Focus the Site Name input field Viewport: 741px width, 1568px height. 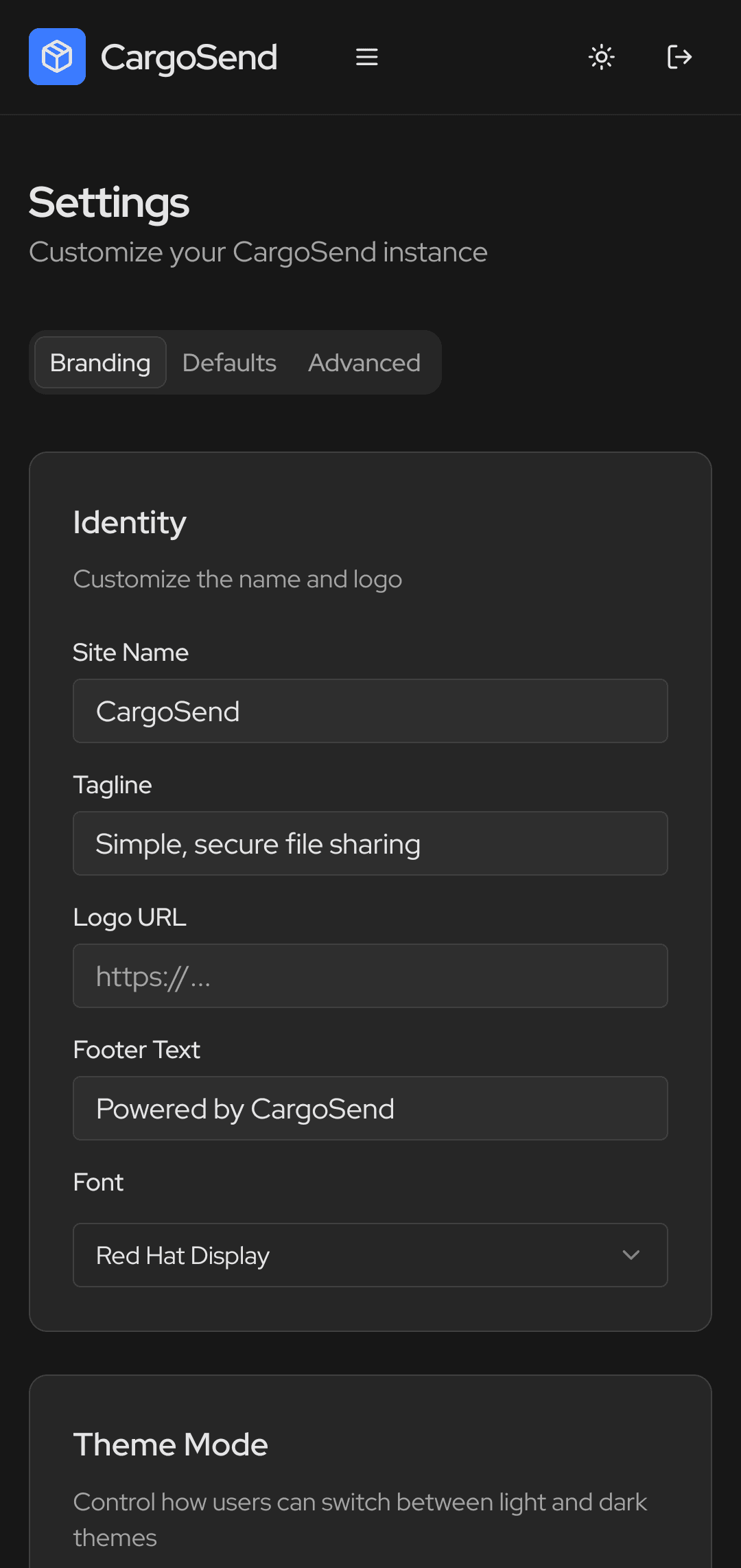pos(370,711)
